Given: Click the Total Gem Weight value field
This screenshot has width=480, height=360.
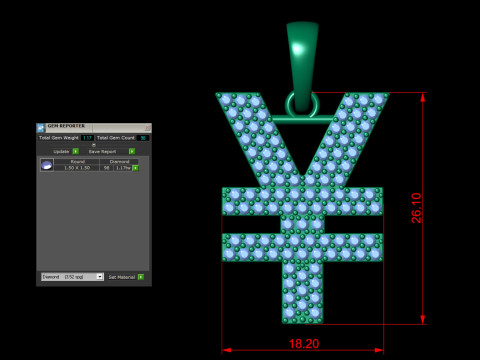Looking at the screenshot, I should 87,138.
